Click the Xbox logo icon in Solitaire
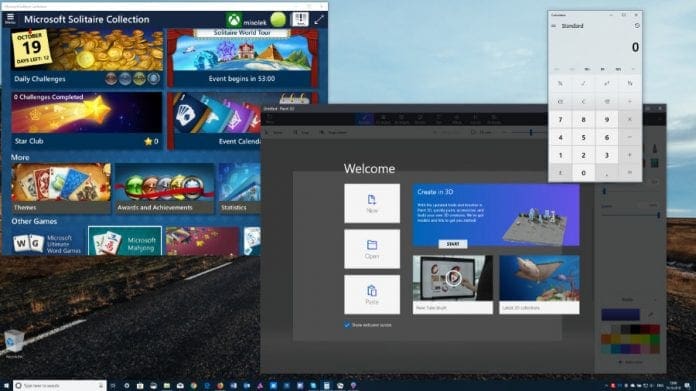This screenshot has height=391, width=696. (x=234, y=20)
